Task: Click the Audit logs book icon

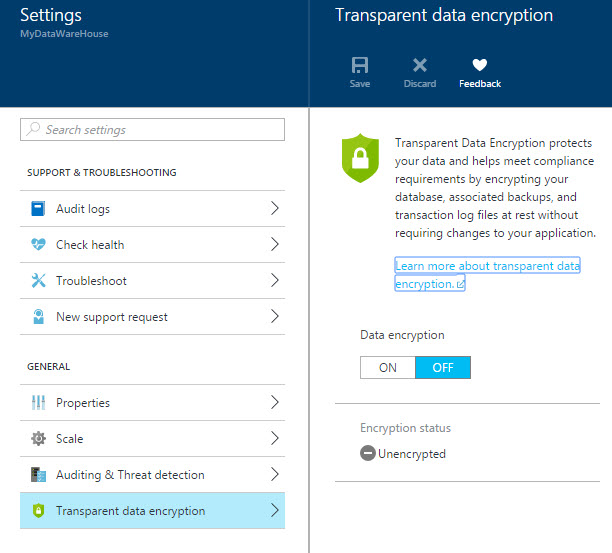Action: [38, 209]
